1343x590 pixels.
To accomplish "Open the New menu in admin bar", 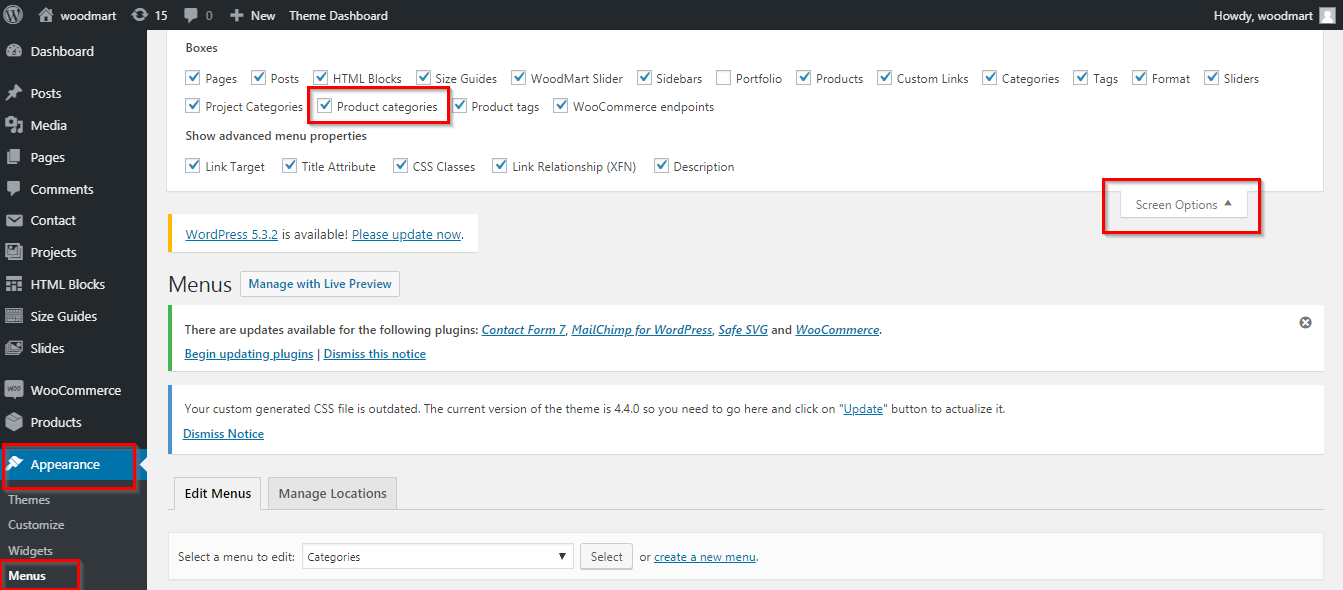I will (x=252, y=15).
